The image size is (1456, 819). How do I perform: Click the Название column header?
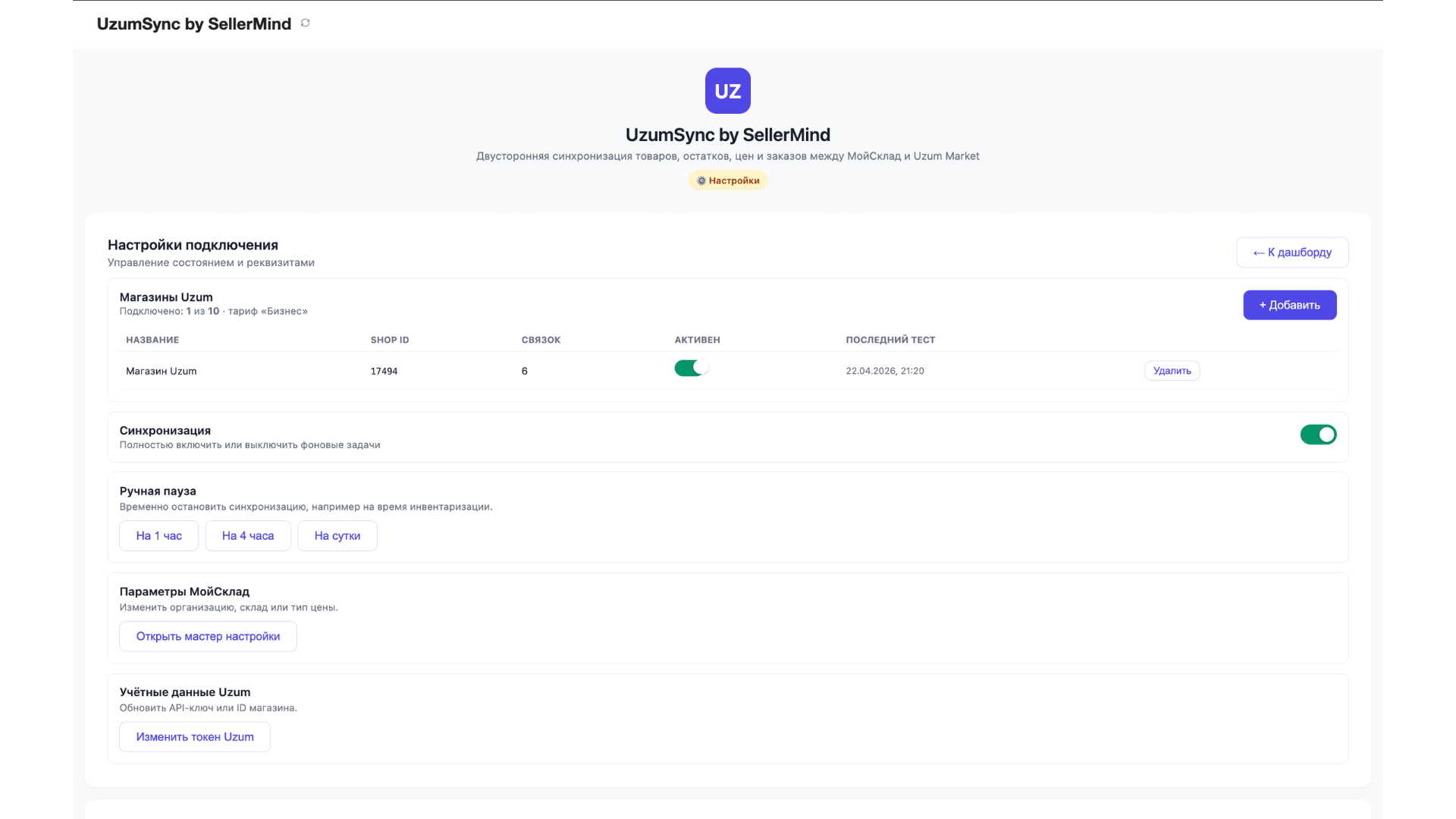(x=152, y=340)
